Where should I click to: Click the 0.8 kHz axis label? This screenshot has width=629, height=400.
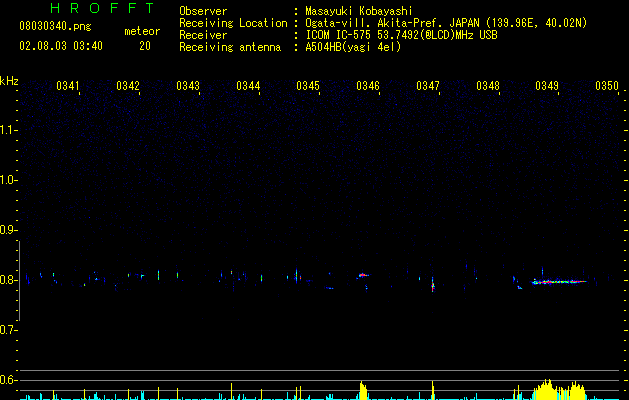pyautogui.click(x=8, y=280)
